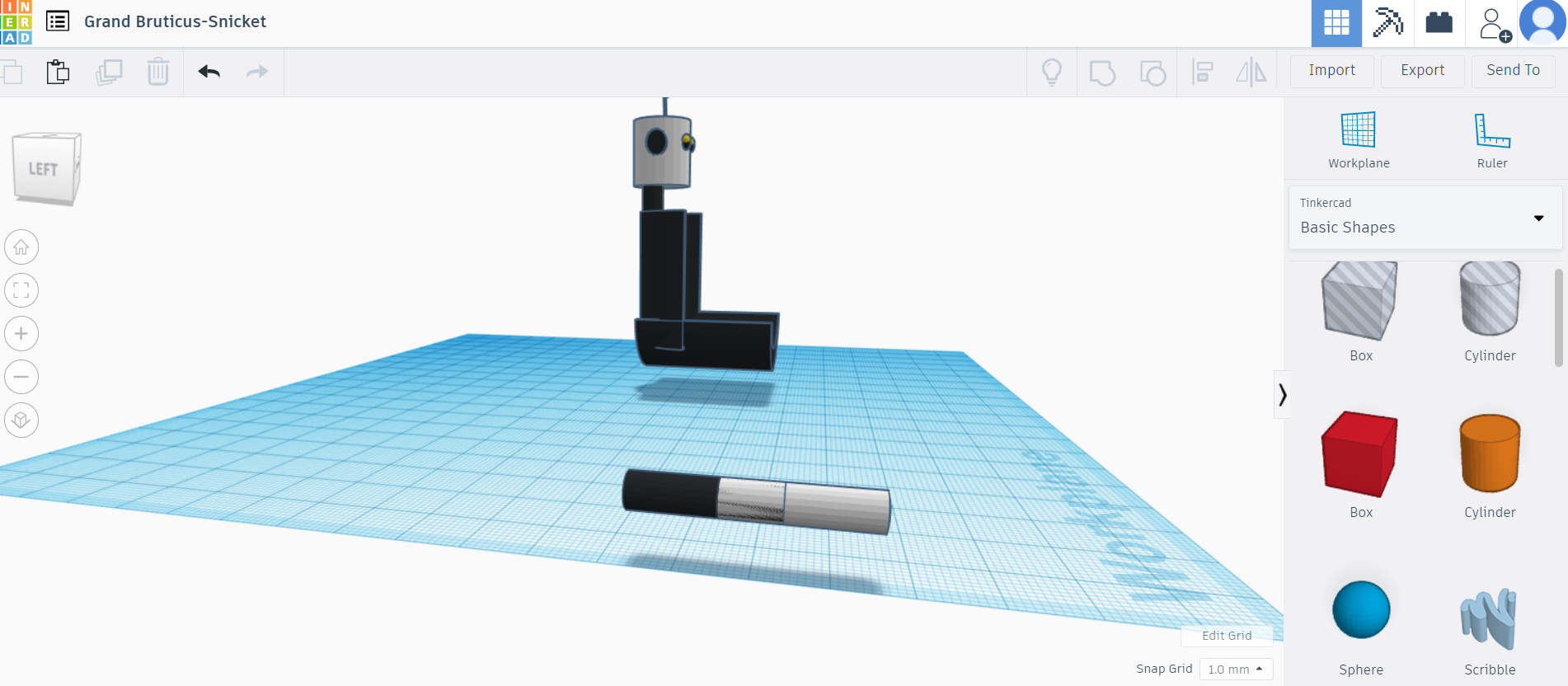Open the designs list icon
1568x686 pixels.
(x=58, y=21)
